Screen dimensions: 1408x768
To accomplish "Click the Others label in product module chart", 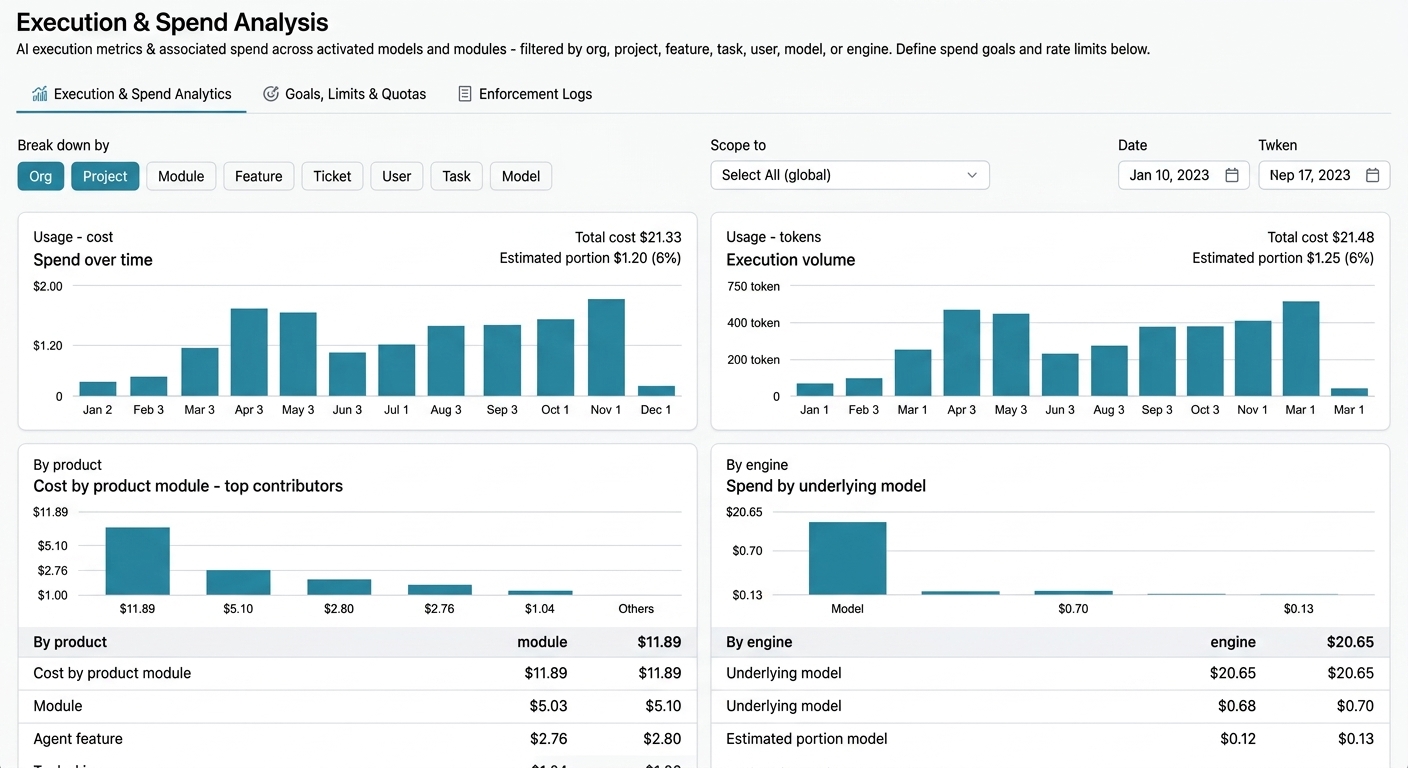I will tap(636, 609).
